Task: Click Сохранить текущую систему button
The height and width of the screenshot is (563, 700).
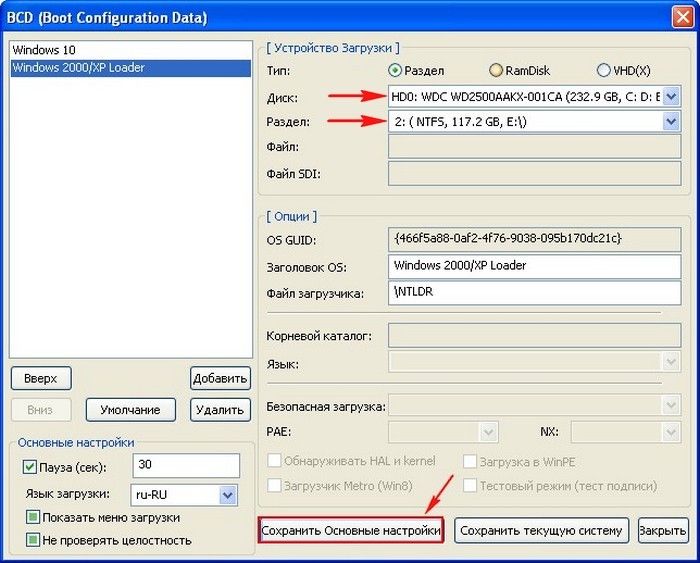Action: point(542,530)
